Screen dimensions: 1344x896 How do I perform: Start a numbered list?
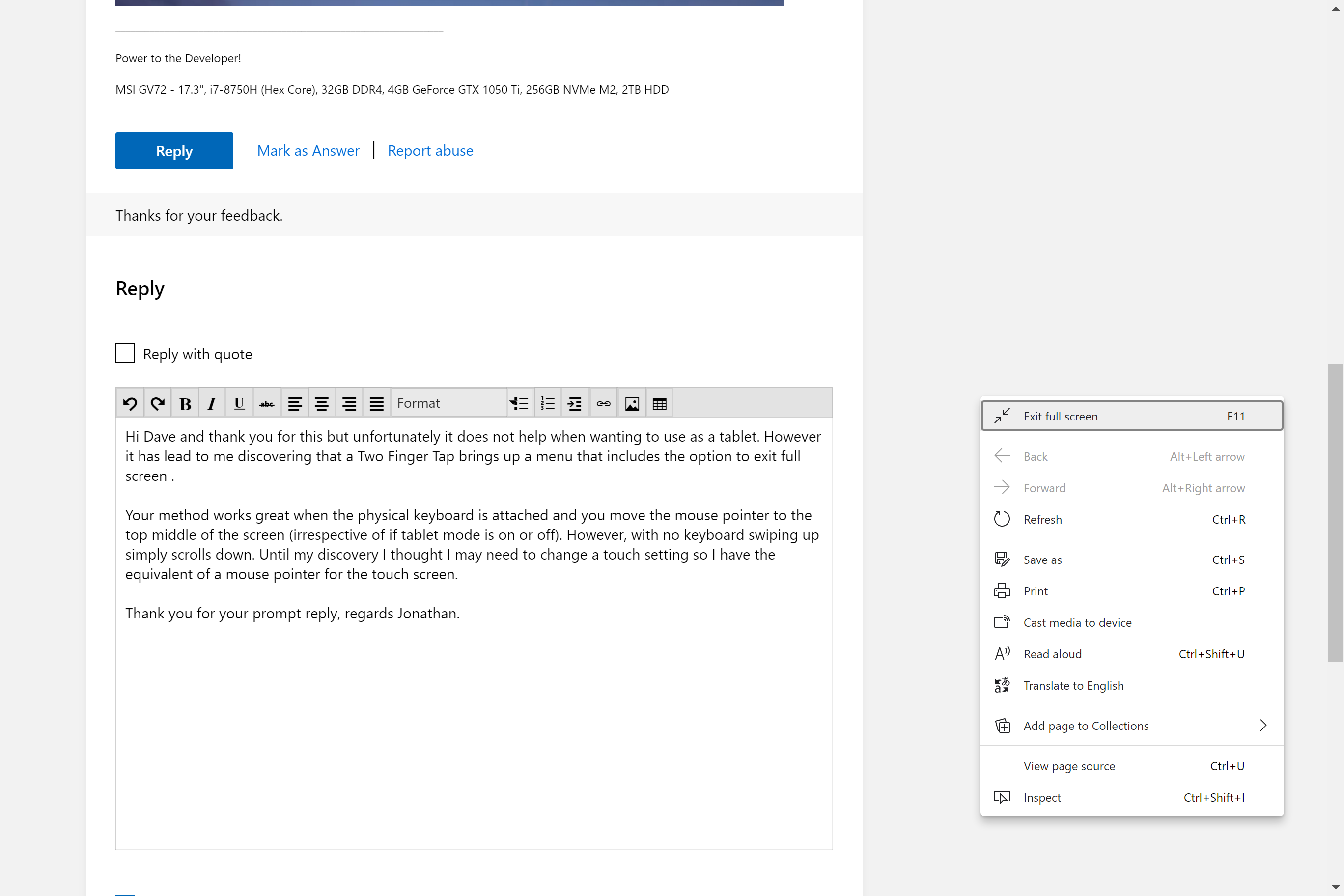pos(547,403)
